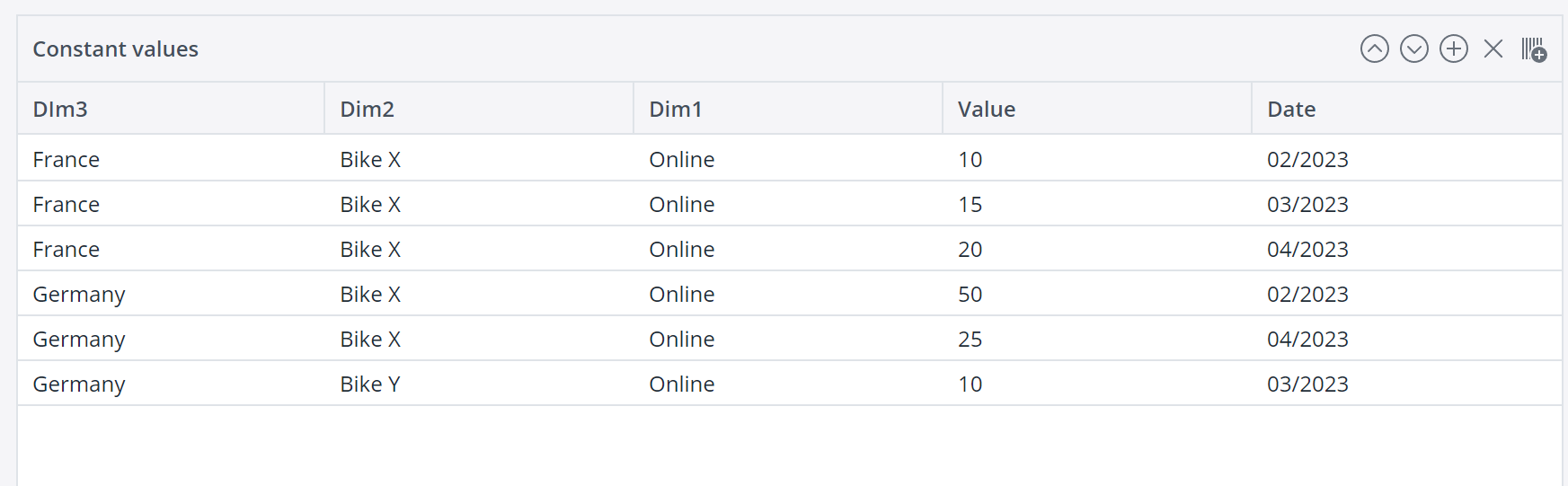Click the DIm3 column header
This screenshot has width=1568, height=486.
60,110
